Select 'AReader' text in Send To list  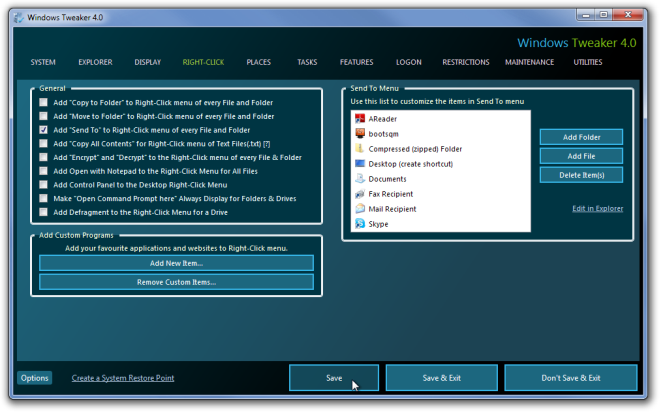click(383, 119)
